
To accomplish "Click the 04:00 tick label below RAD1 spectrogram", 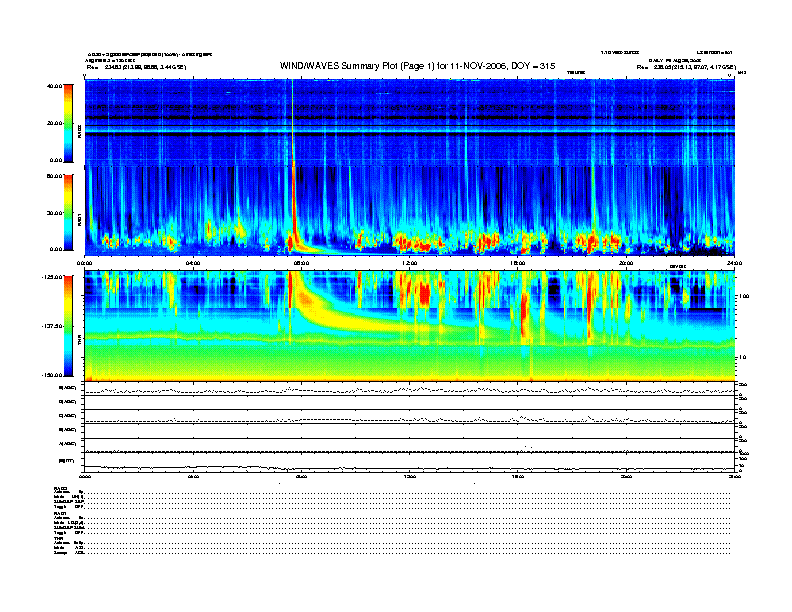I will click(x=193, y=263).
